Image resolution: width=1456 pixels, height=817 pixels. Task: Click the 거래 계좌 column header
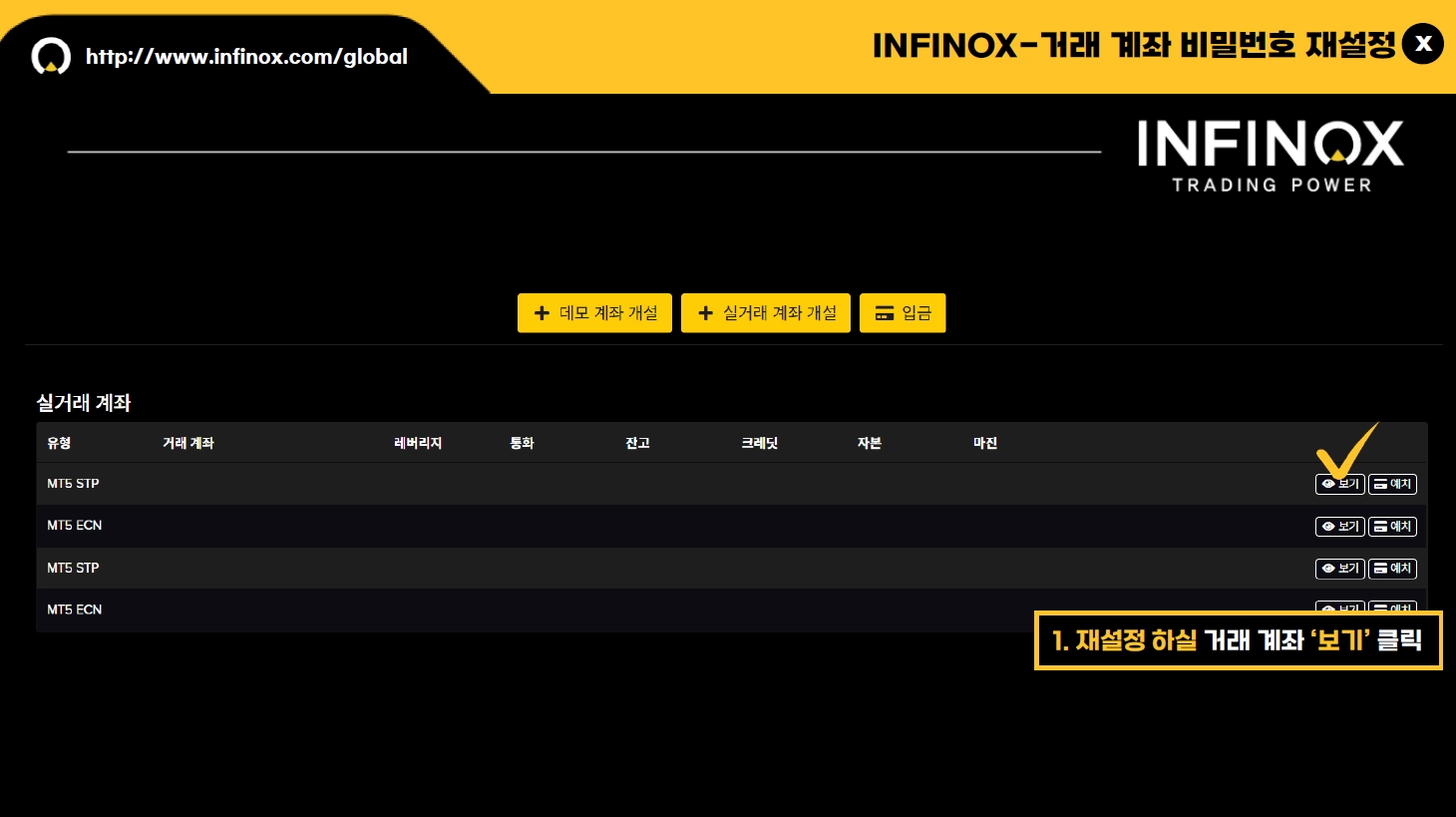click(x=188, y=443)
